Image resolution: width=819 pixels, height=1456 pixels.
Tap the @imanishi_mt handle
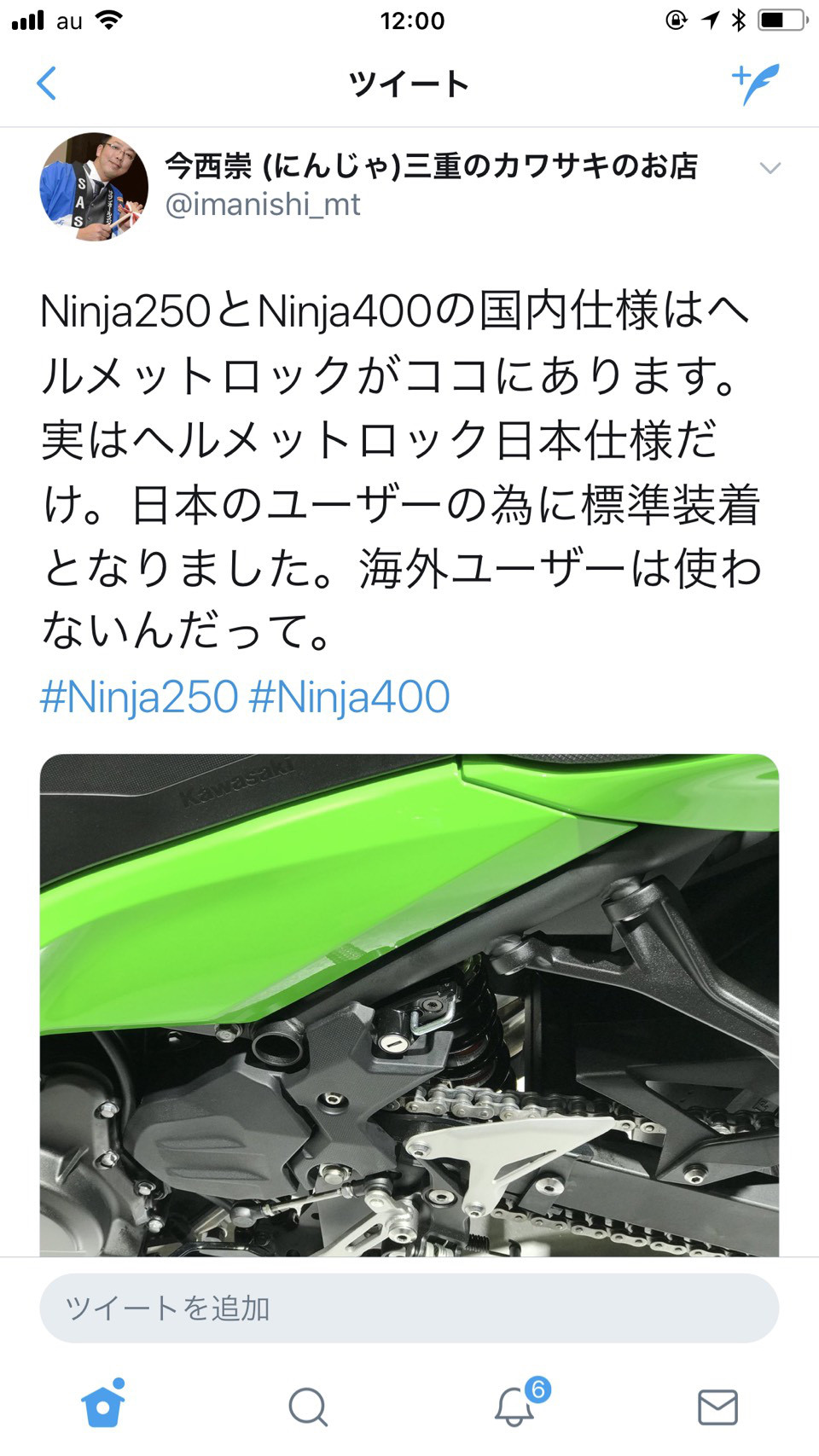click(x=263, y=205)
